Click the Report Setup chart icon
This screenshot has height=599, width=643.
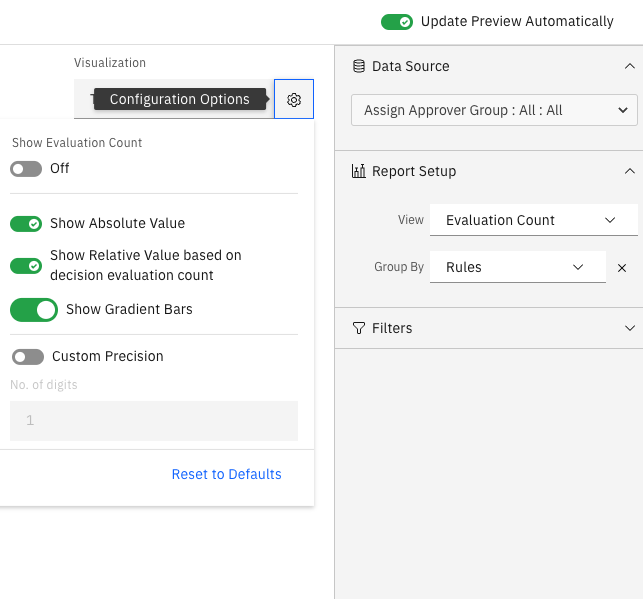(359, 171)
